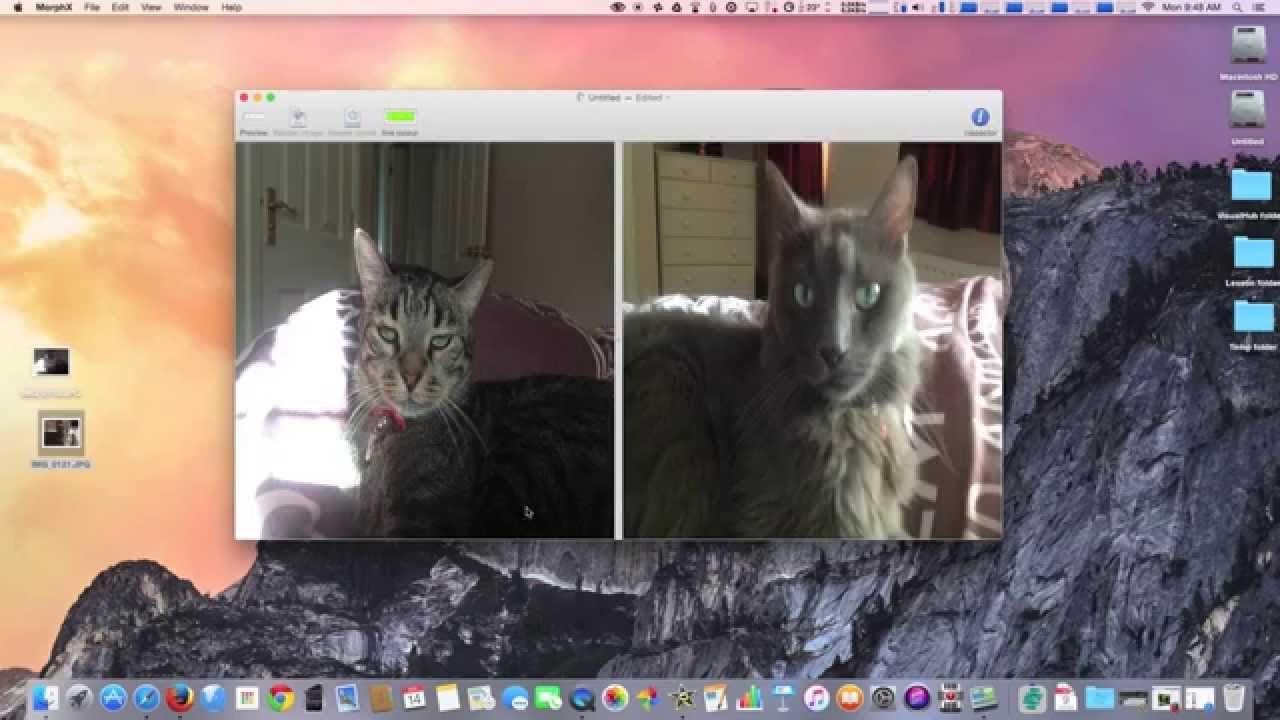Open the Calendar icon in the Dock

[414, 697]
